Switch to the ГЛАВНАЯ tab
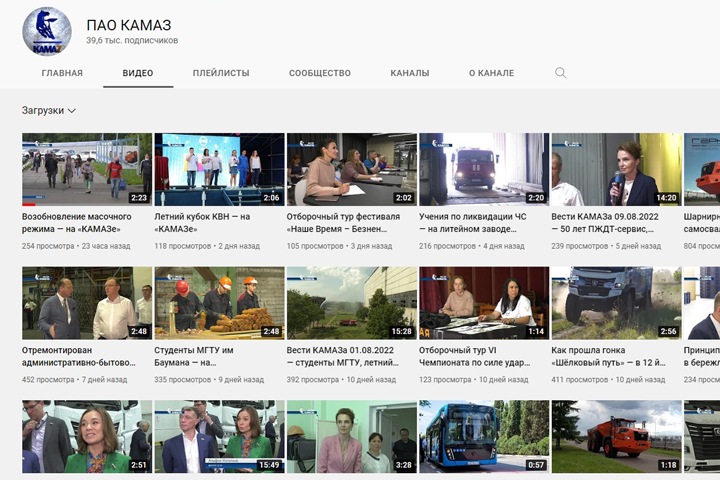The image size is (720, 480). click(62, 73)
